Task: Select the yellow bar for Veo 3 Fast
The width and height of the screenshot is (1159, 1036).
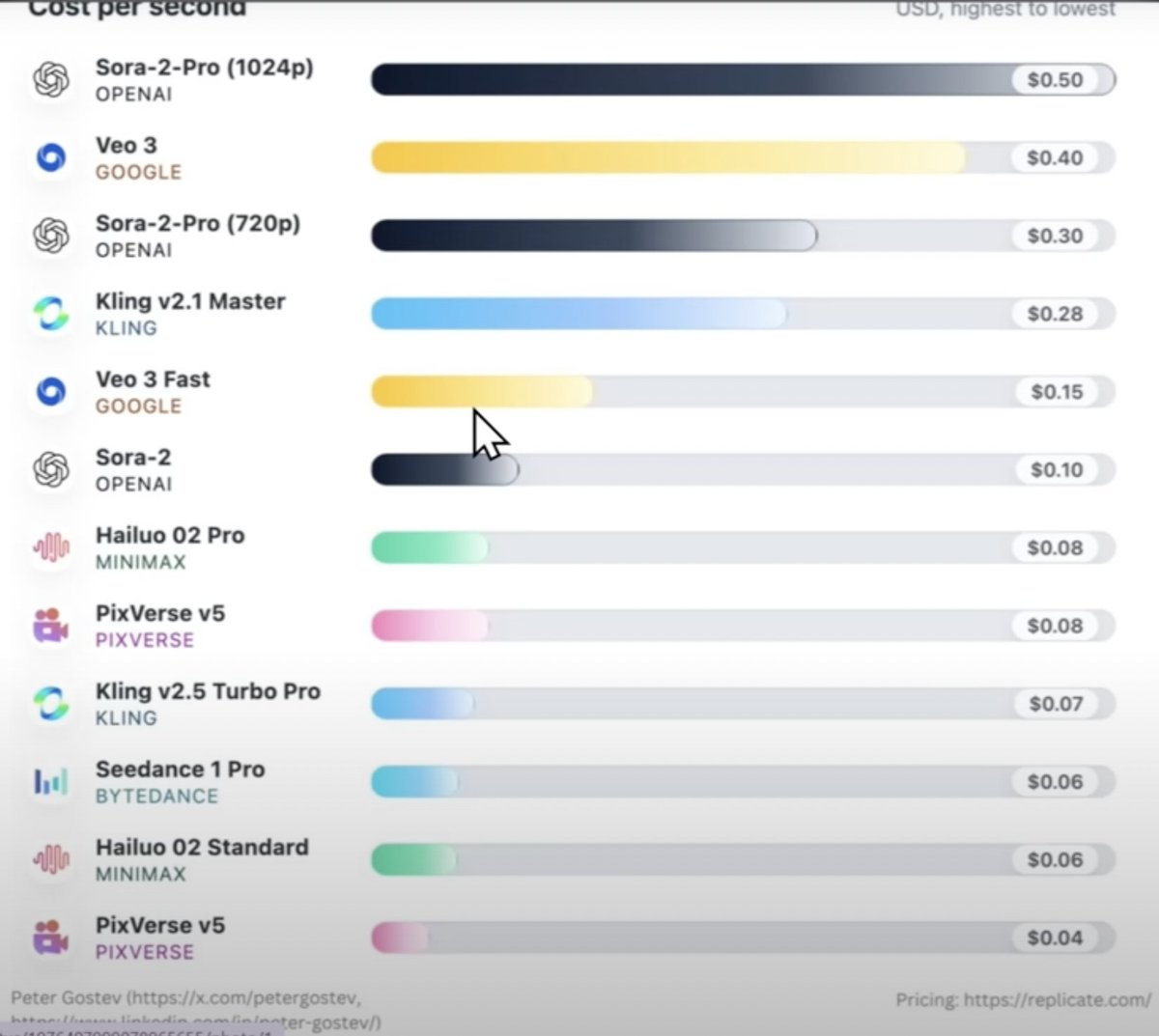Action: pos(482,392)
